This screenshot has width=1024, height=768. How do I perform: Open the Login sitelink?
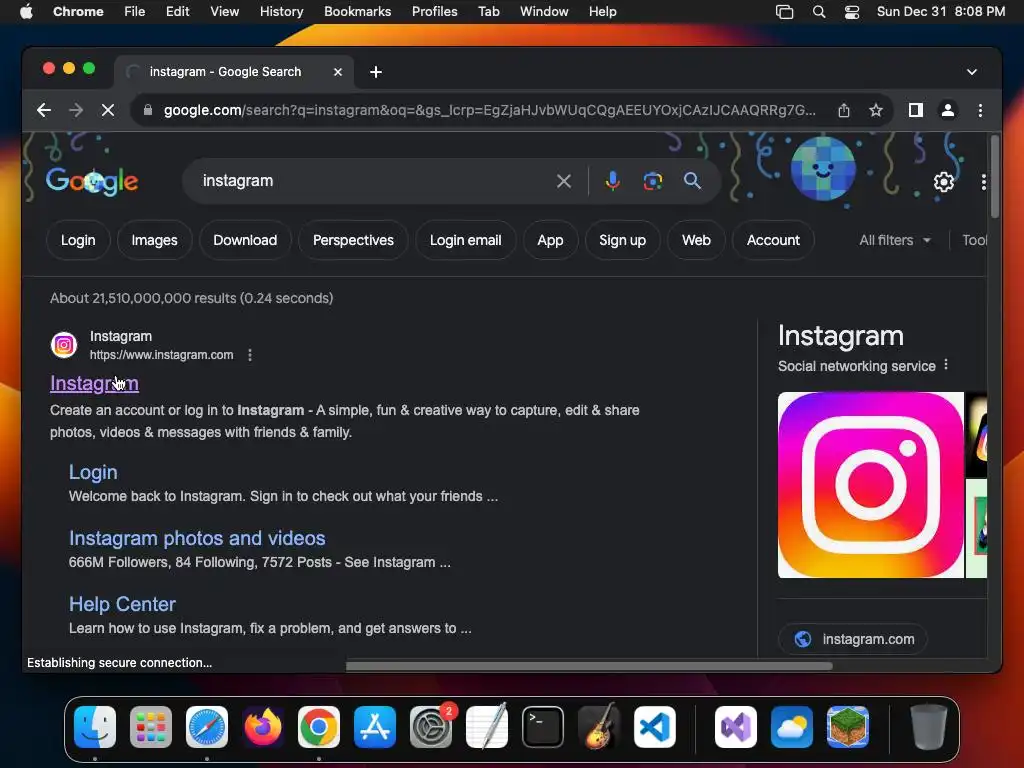93,472
